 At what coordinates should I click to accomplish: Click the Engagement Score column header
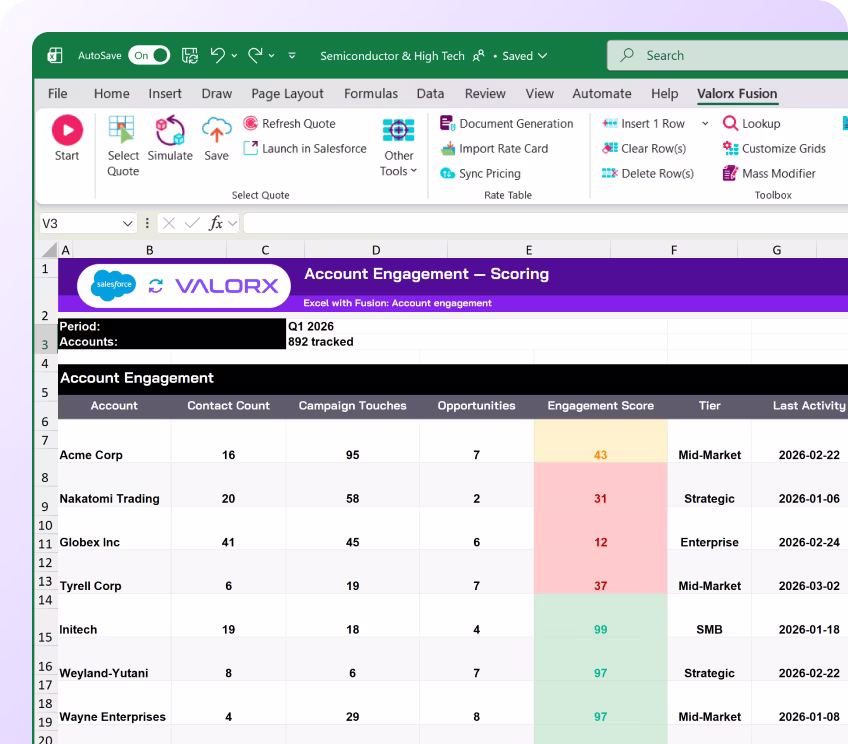click(x=600, y=406)
